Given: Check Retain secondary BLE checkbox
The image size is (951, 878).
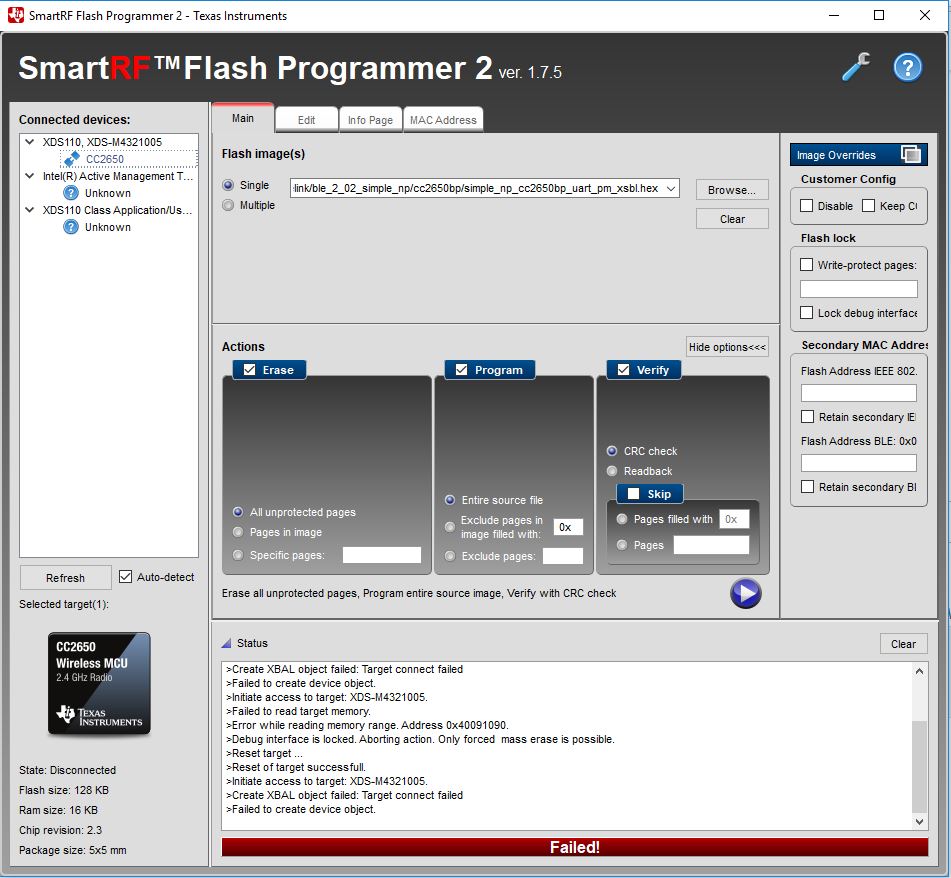Looking at the screenshot, I should [807, 486].
